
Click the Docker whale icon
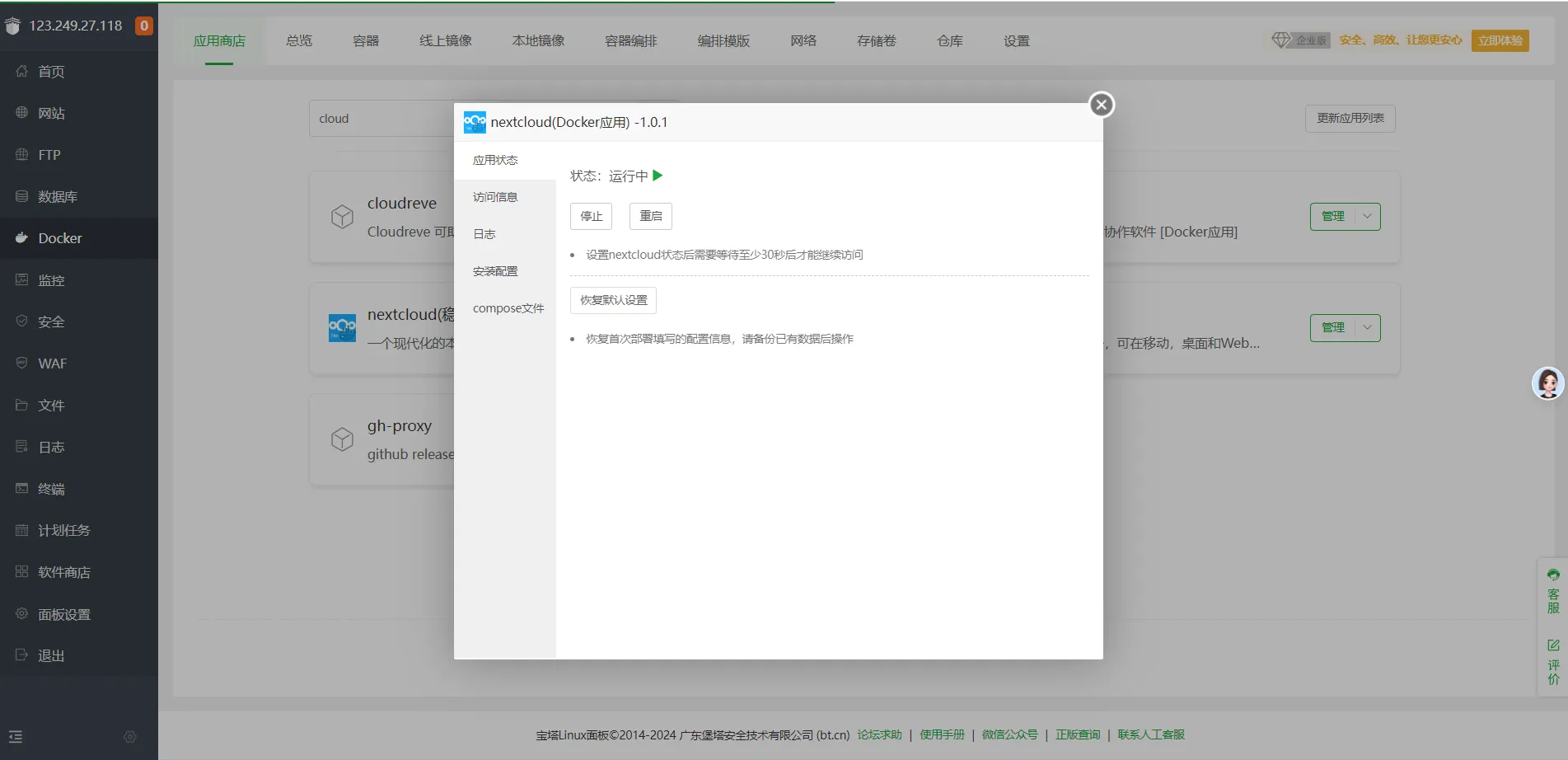point(21,238)
